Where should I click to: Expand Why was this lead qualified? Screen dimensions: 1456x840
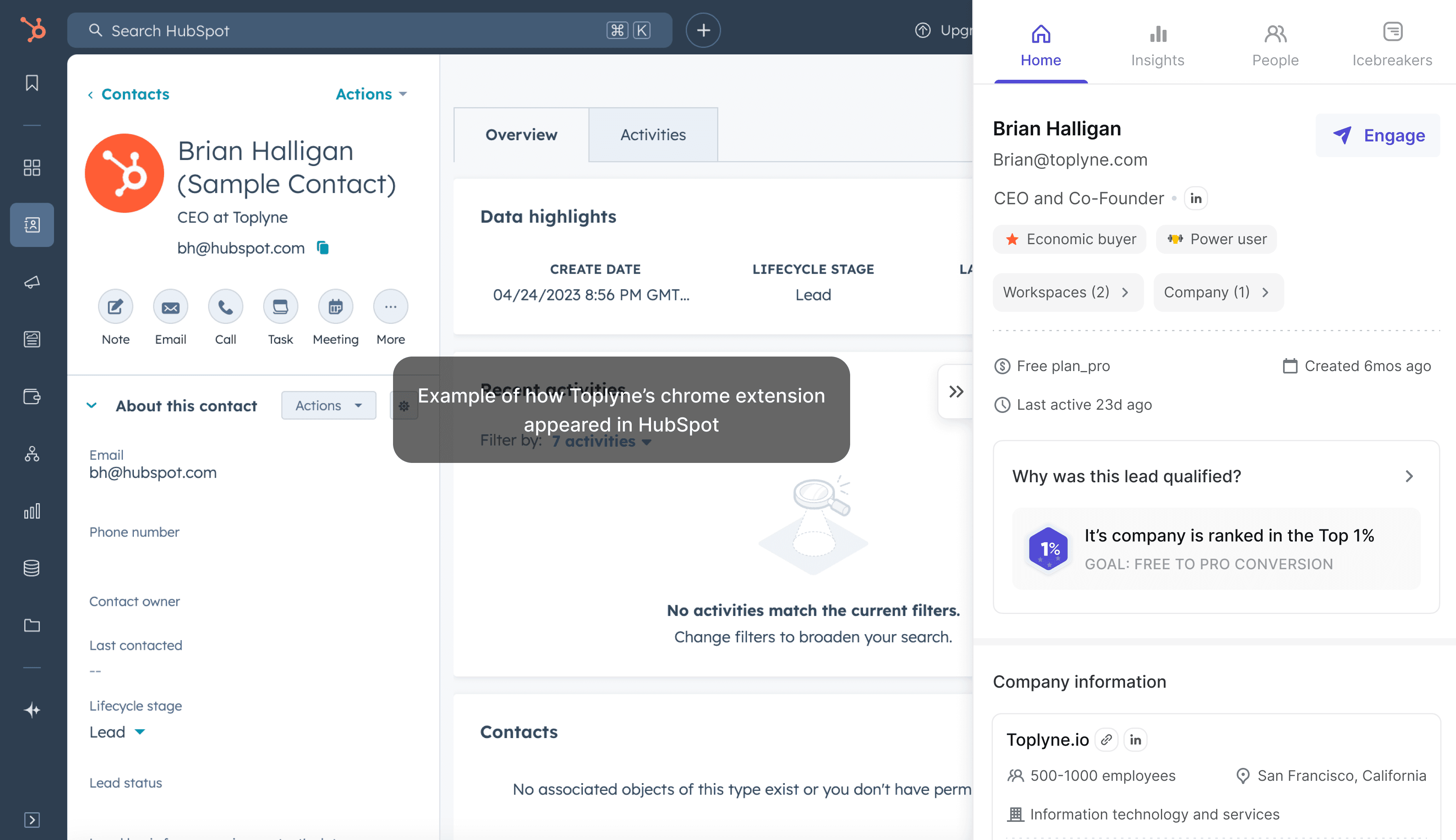point(1409,477)
